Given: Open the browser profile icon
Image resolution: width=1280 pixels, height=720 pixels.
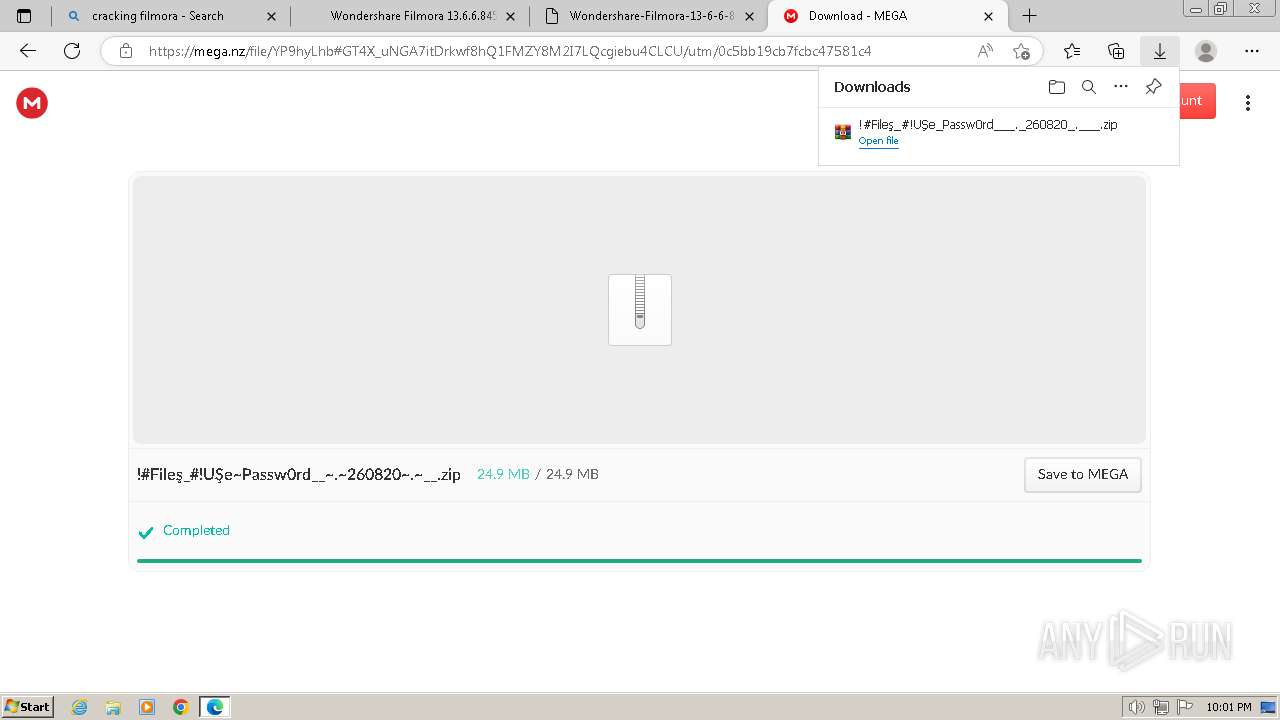Looking at the screenshot, I should 1206,51.
